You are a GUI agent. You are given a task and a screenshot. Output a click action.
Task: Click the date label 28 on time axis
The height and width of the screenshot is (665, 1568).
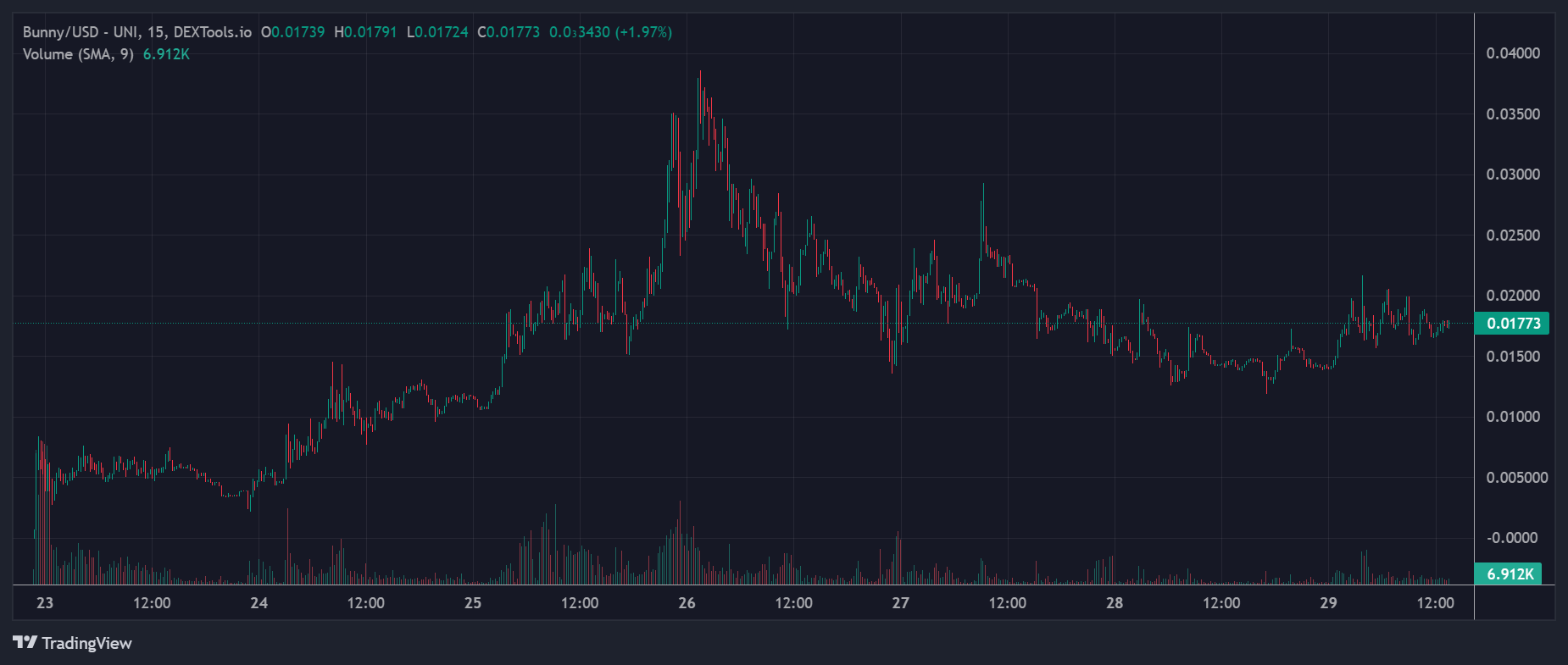pos(1115,603)
